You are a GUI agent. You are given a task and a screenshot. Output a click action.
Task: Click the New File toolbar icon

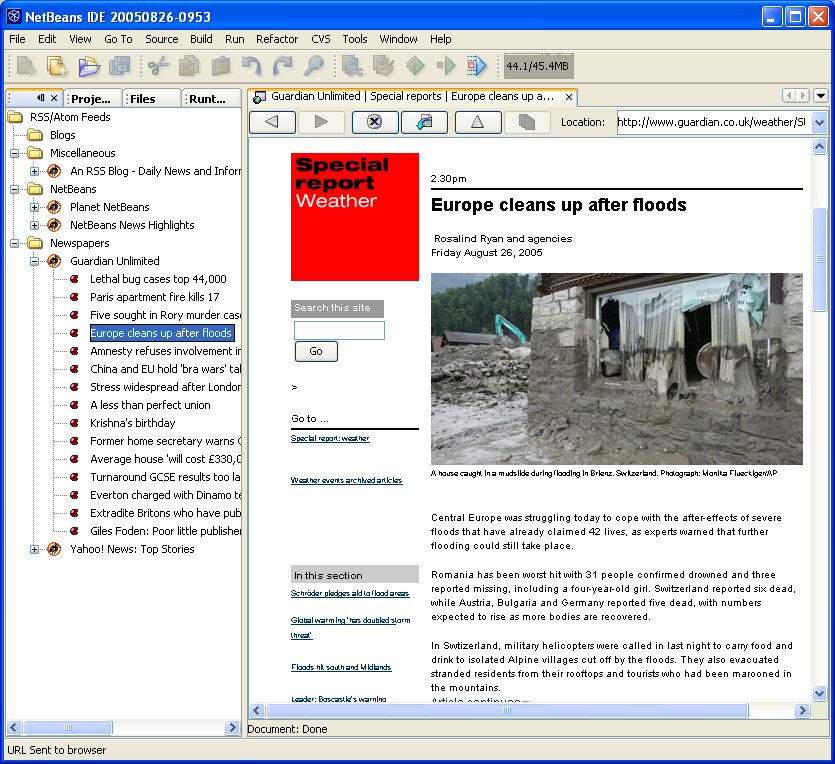point(26,66)
